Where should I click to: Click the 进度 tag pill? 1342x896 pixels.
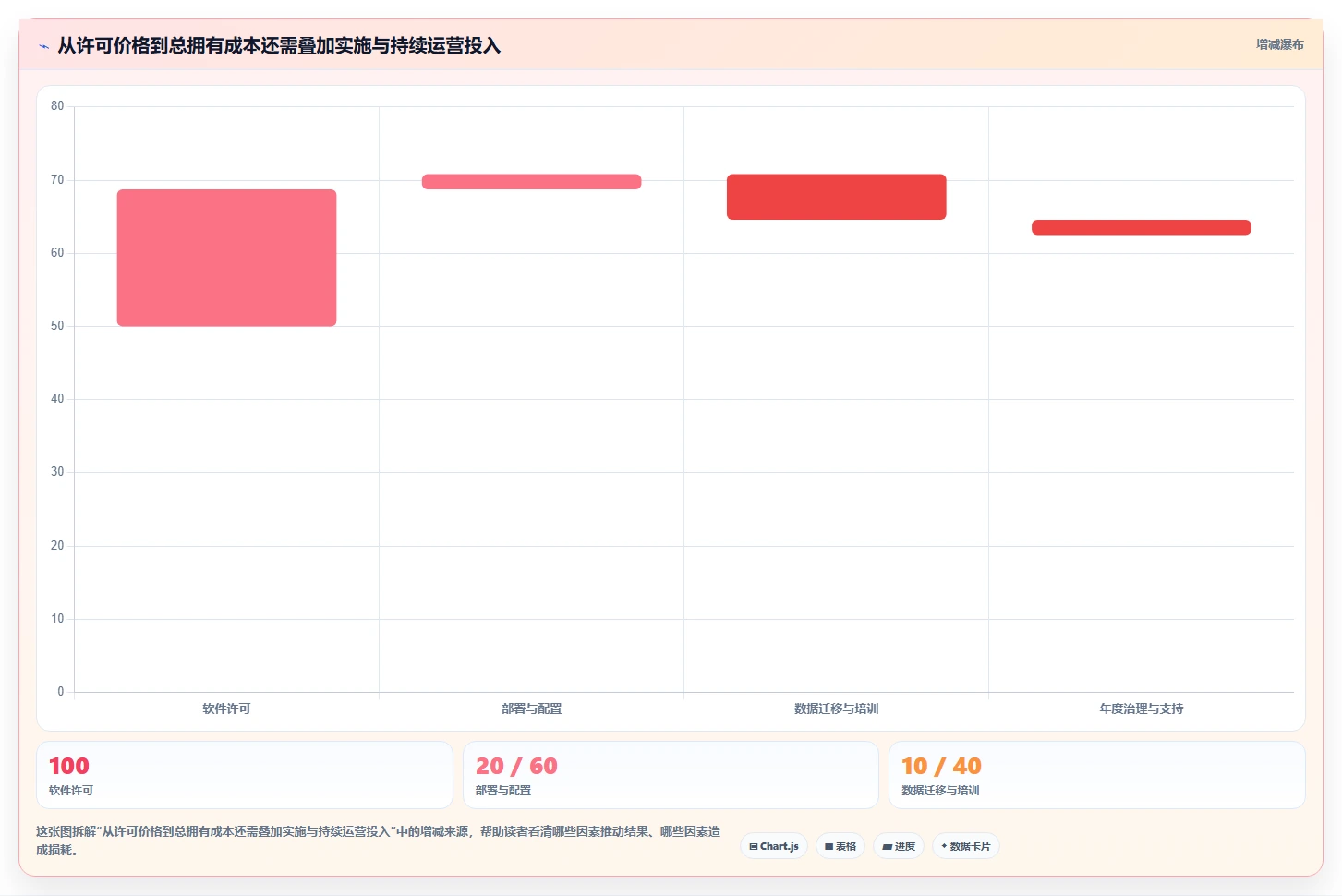[899, 846]
